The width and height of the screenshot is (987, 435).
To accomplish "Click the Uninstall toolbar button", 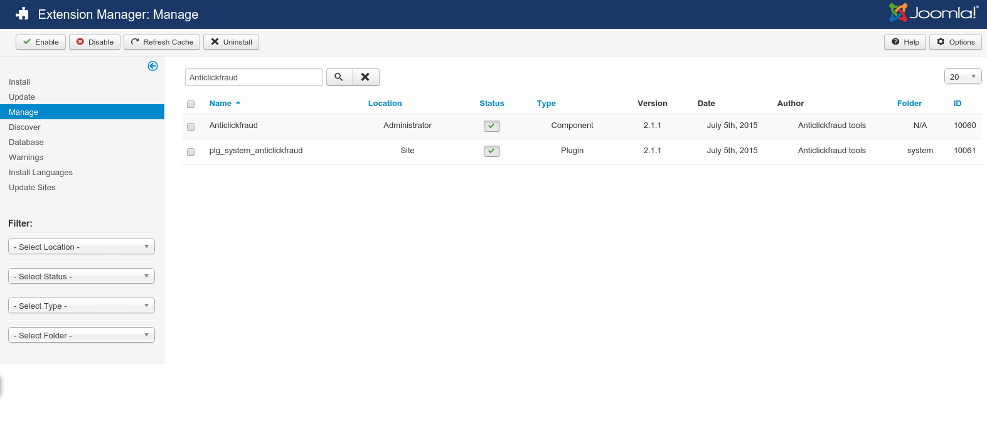I will click(x=229, y=42).
